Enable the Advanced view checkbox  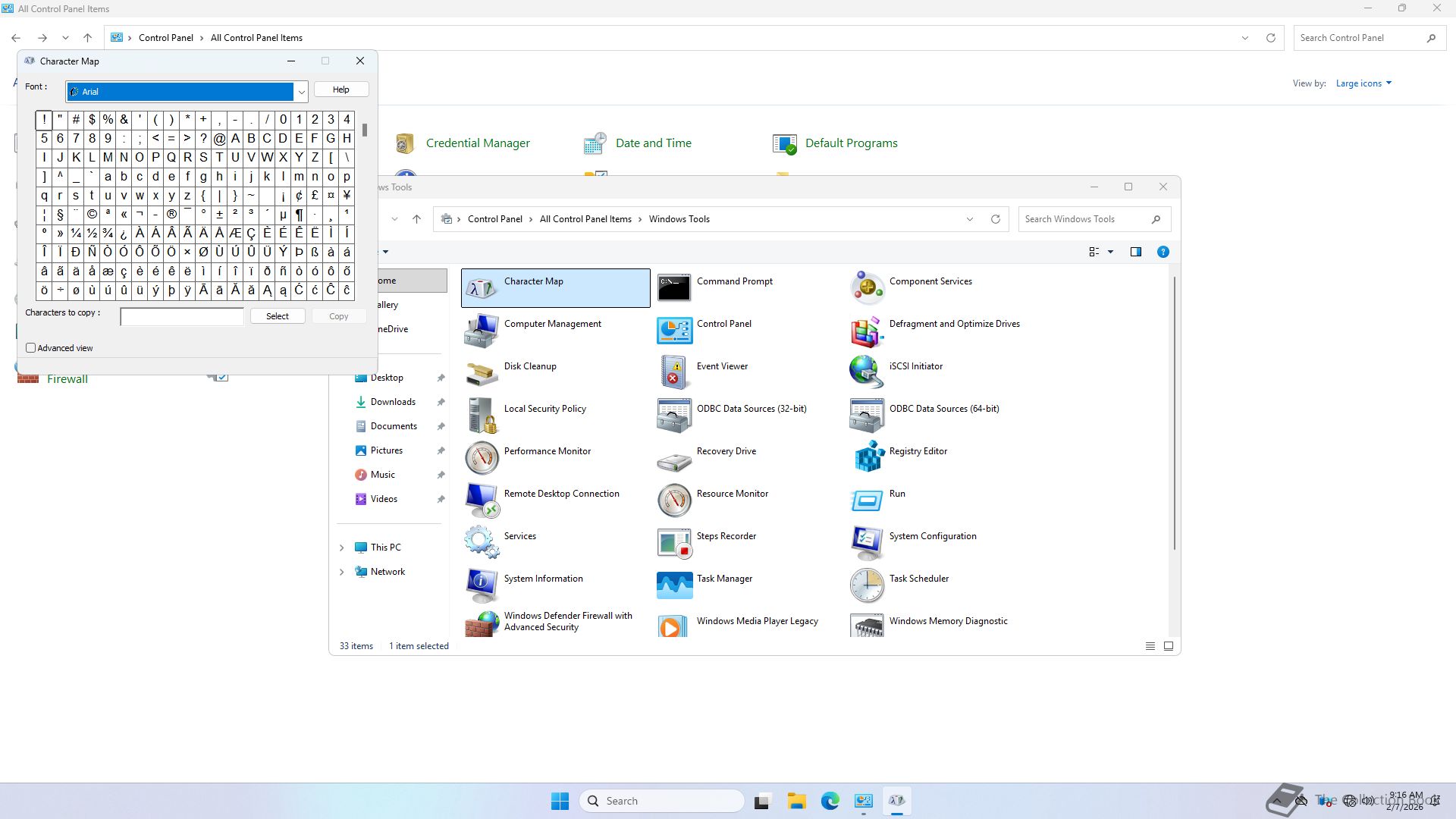[31, 348]
